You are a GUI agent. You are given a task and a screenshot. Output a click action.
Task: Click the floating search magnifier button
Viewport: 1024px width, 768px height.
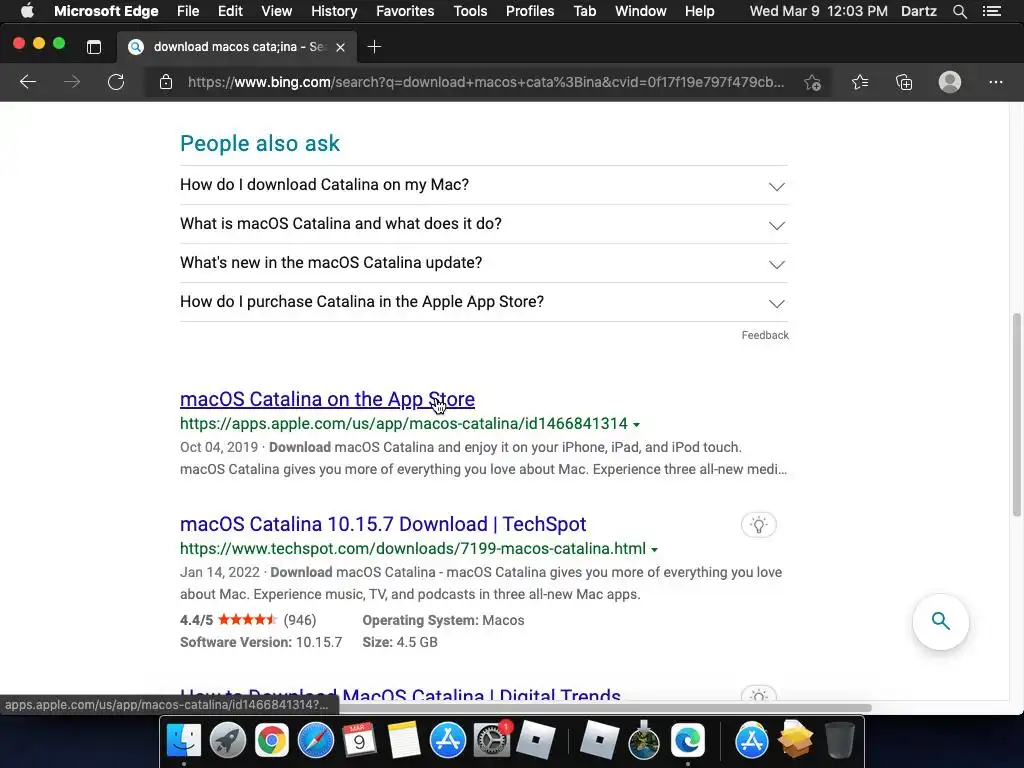940,621
